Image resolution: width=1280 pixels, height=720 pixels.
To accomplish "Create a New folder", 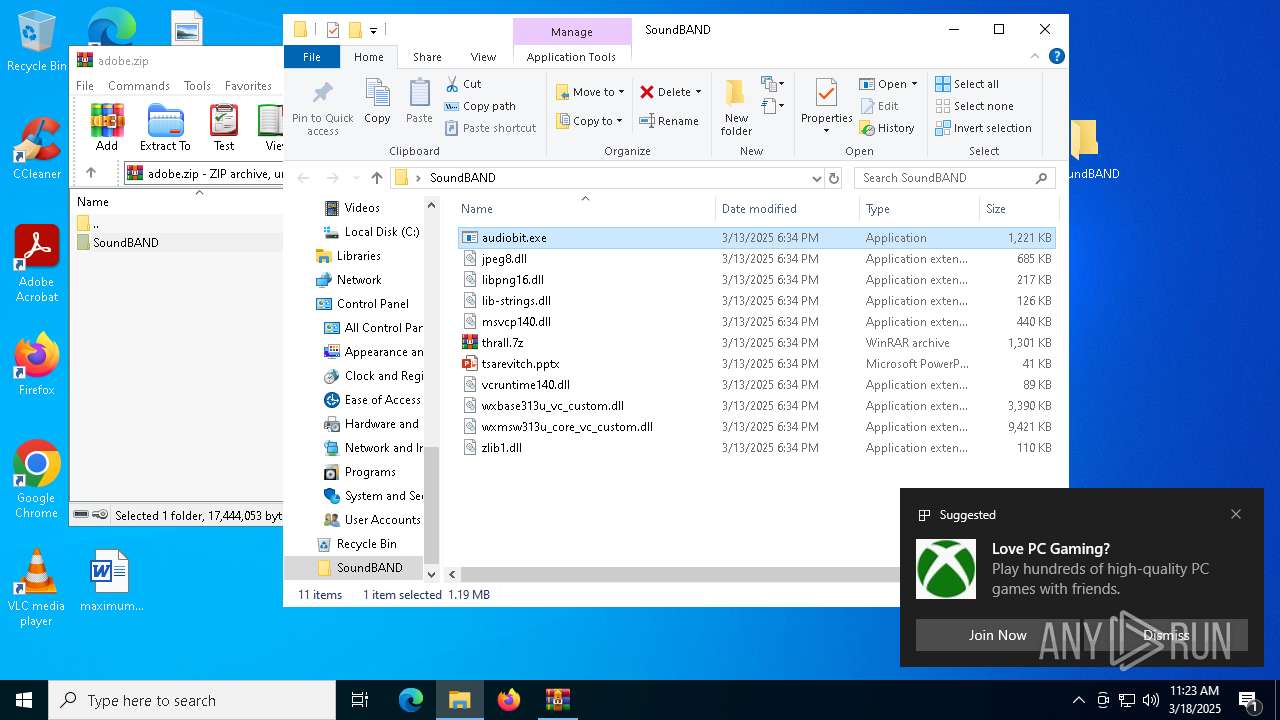I will tap(736, 108).
